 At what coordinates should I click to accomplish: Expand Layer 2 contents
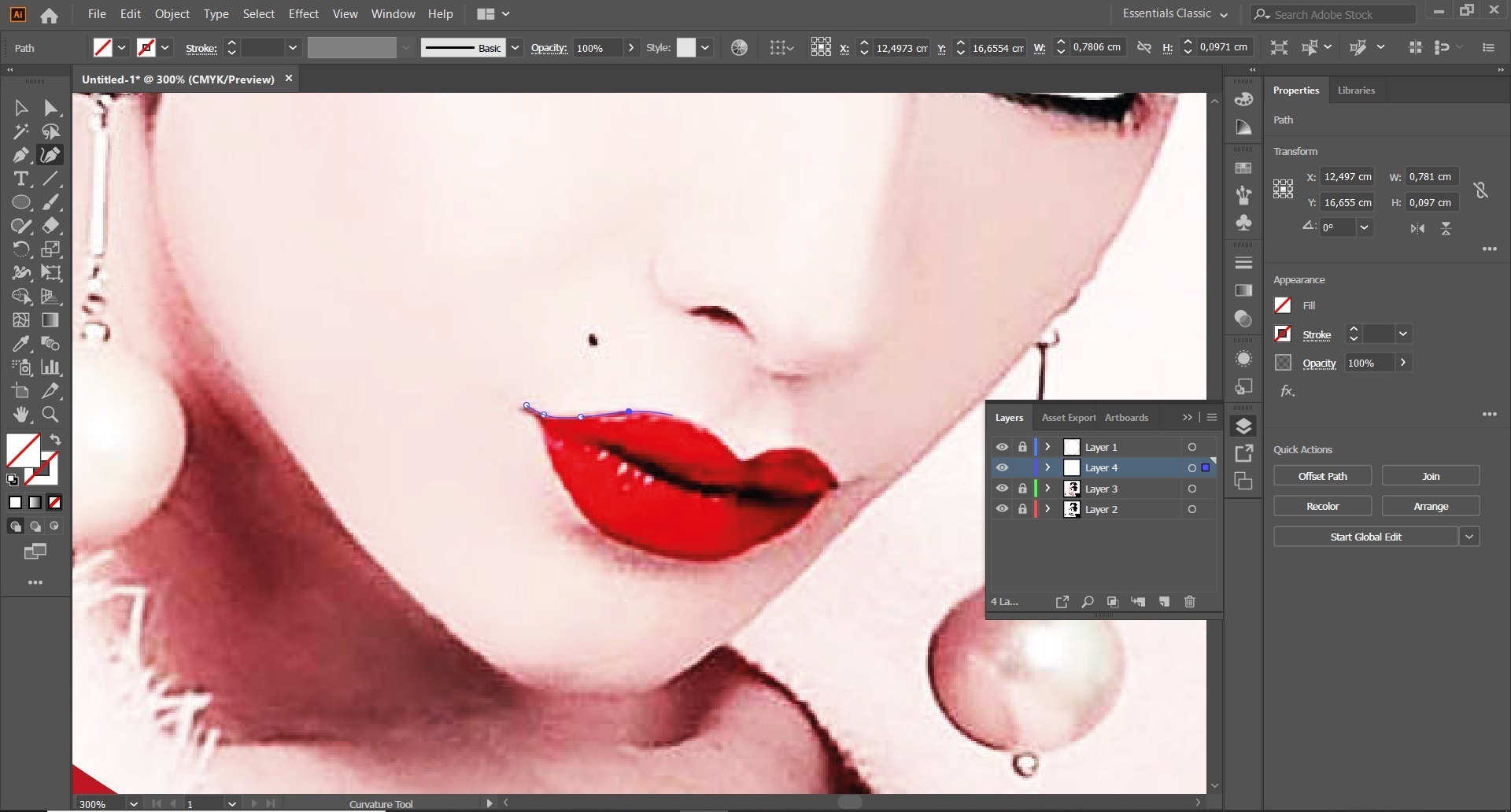1047,509
